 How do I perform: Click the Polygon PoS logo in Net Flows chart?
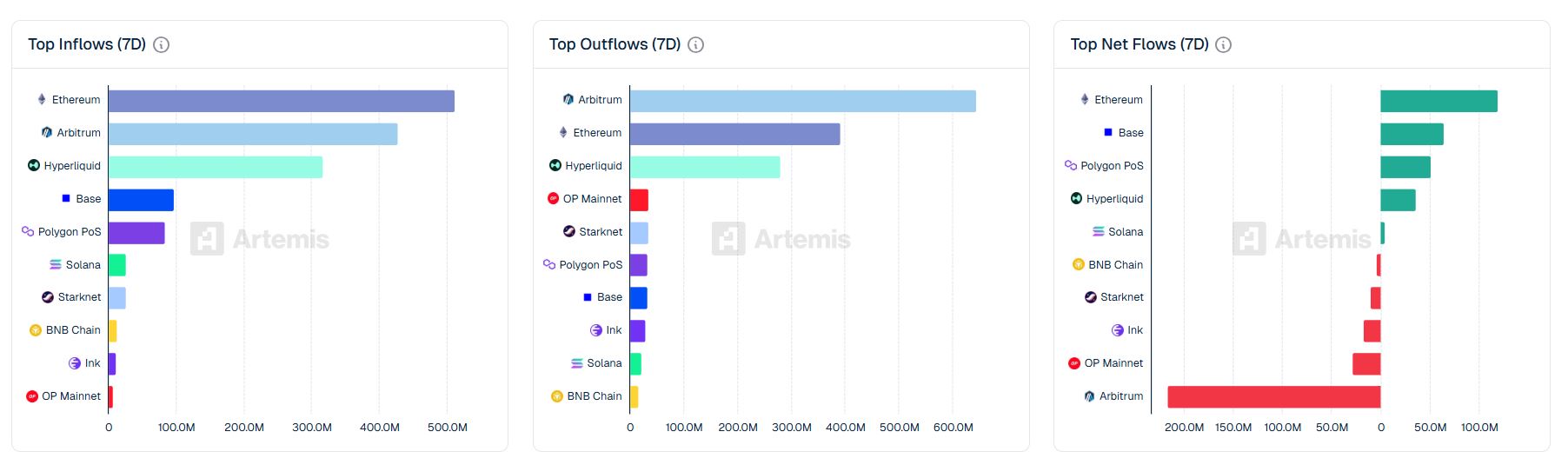(1071, 165)
